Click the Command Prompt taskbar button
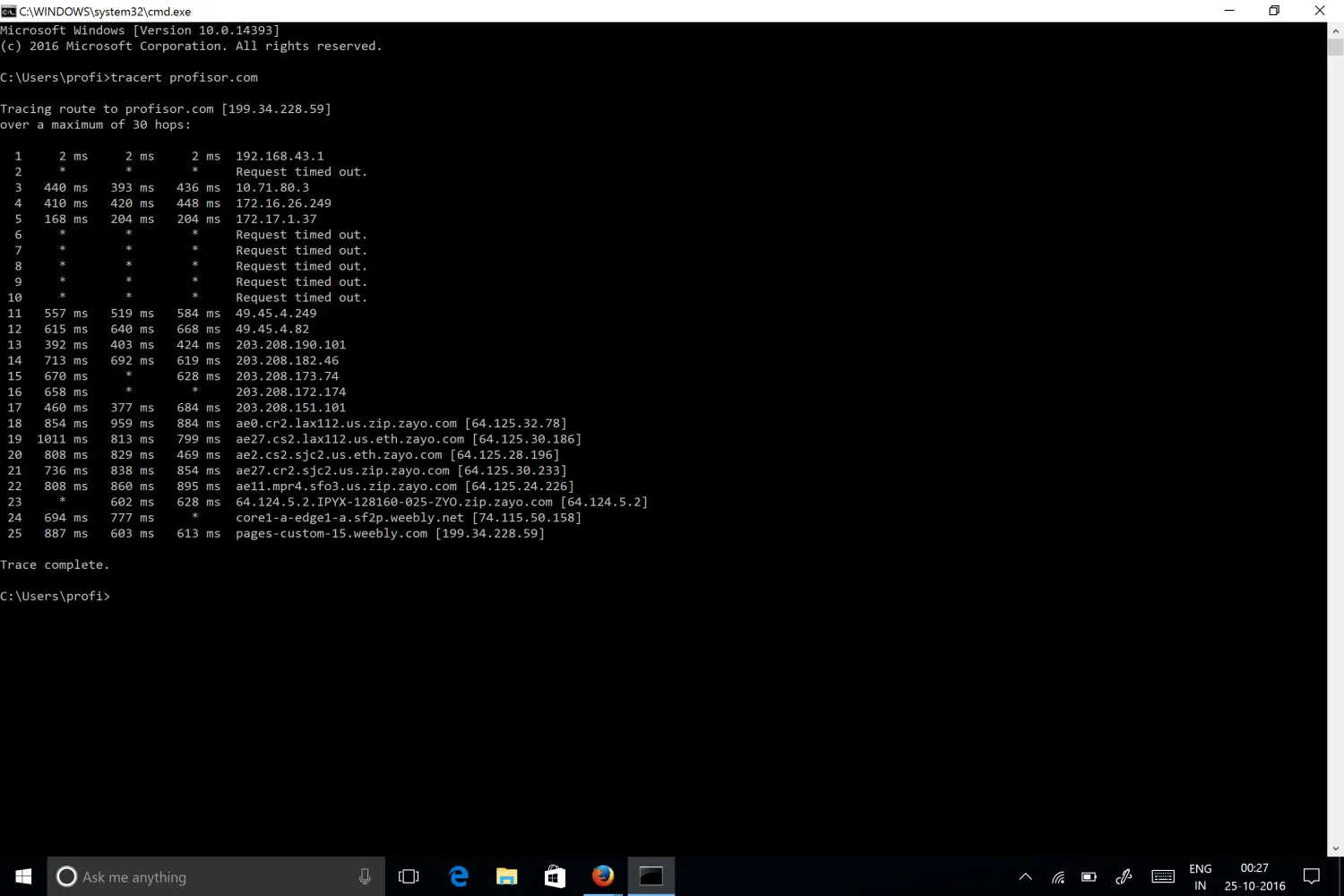Screen dimensions: 1344x896 (651, 876)
